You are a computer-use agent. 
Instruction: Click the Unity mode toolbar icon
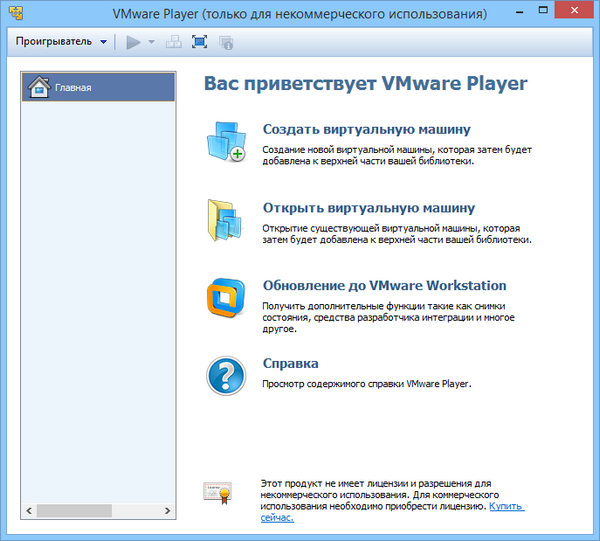(226, 42)
